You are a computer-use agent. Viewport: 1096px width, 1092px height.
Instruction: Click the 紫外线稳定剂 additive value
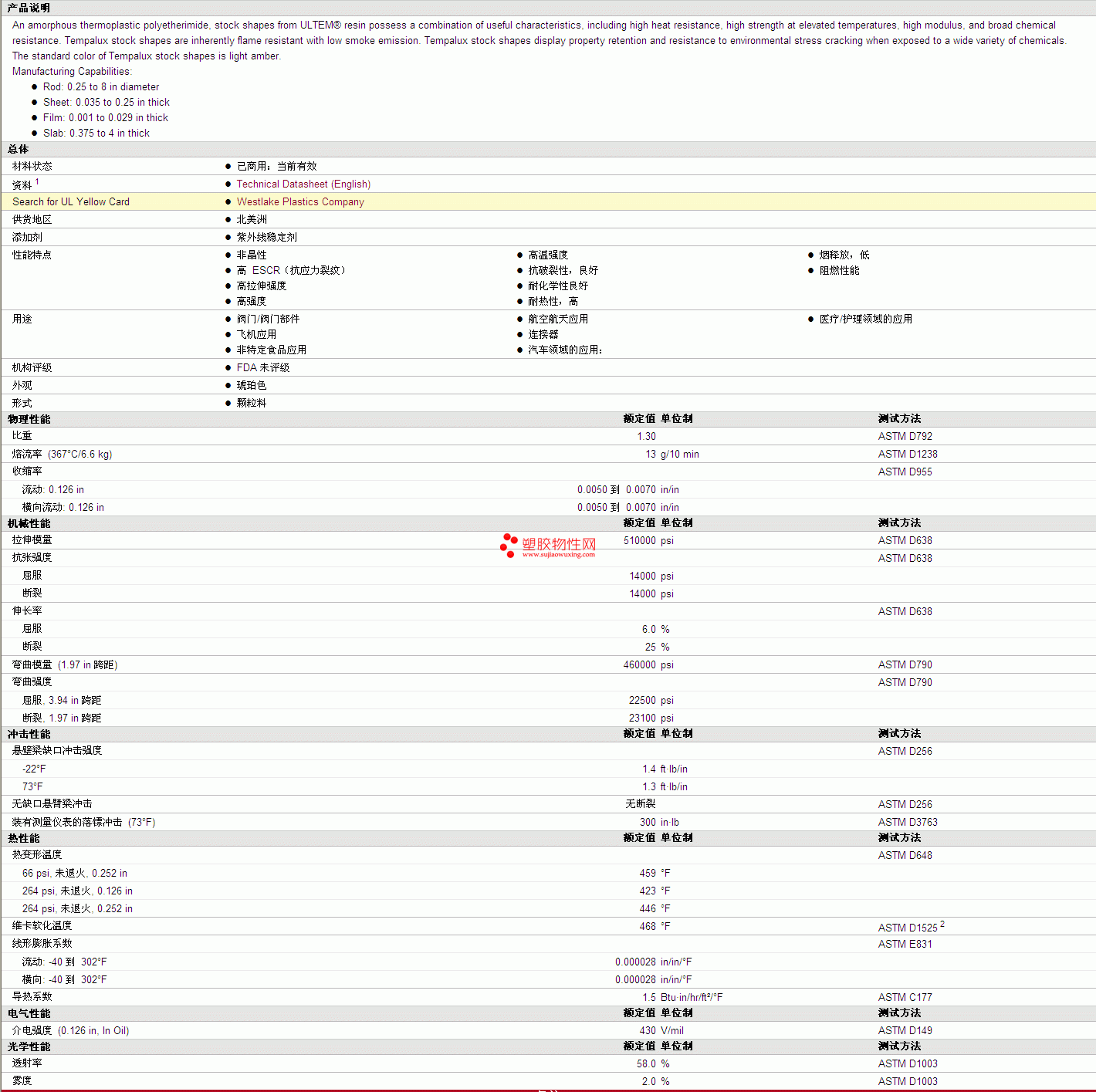pos(267,237)
